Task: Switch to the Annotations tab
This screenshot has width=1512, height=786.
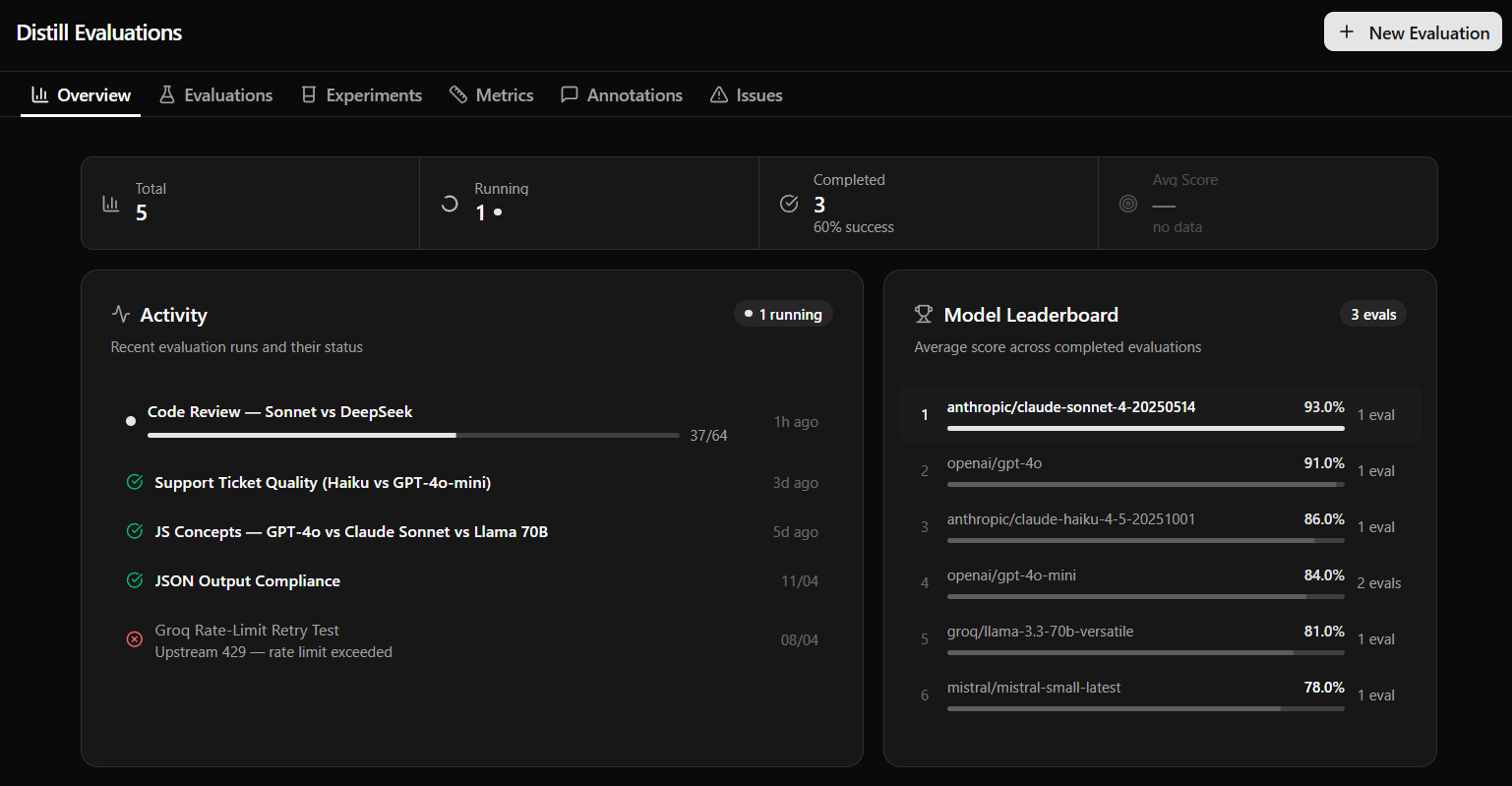Action: pos(621,94)
